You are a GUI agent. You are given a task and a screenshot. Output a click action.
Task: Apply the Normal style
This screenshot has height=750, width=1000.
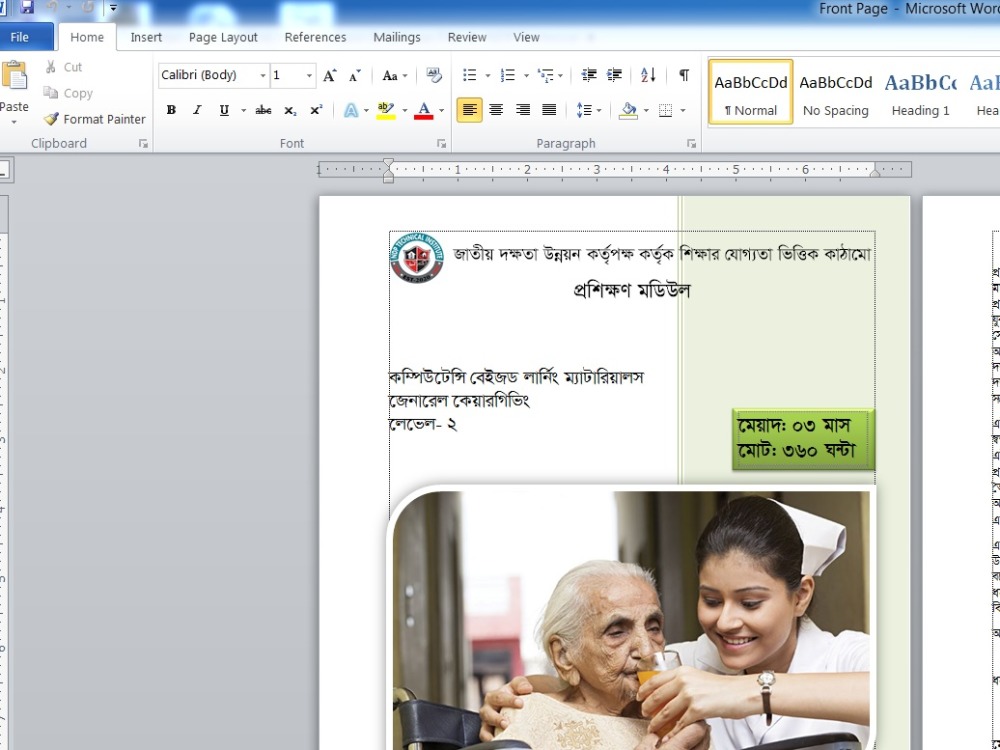pyautogui.click(x=751, y=92)
